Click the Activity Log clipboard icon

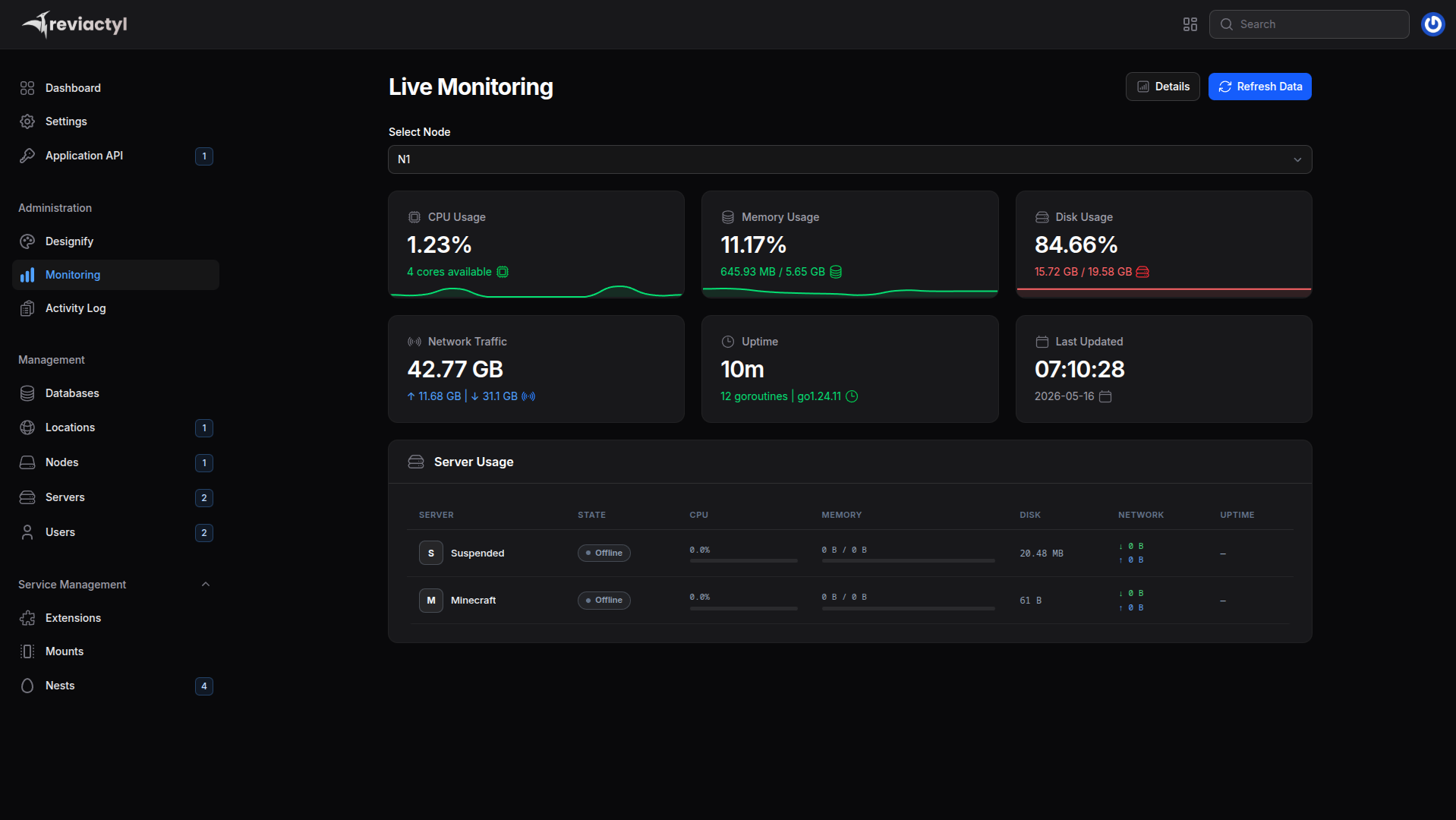point(27,308)
